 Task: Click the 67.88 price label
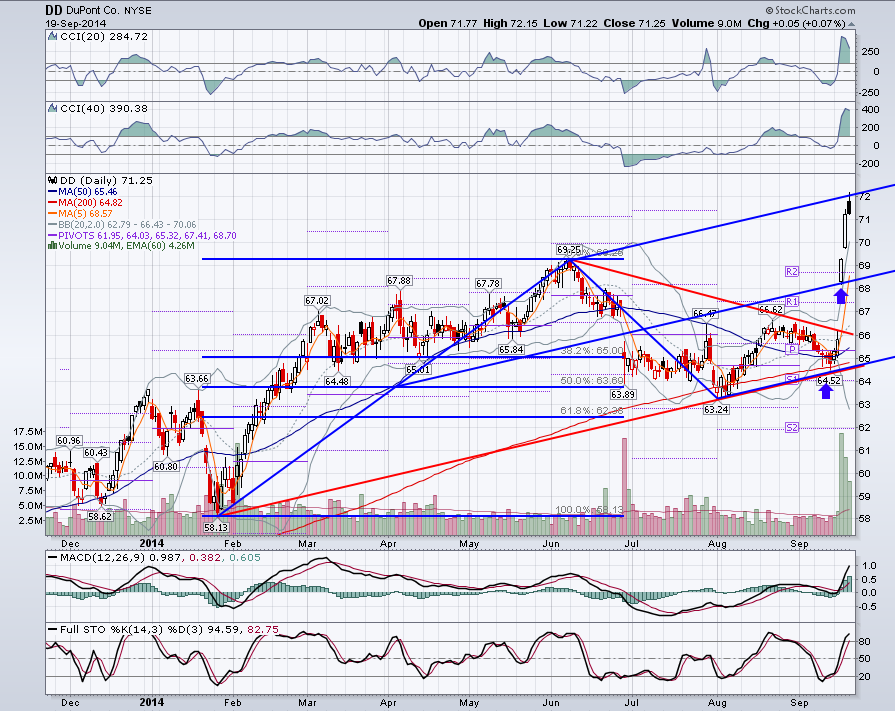point(399,281)
